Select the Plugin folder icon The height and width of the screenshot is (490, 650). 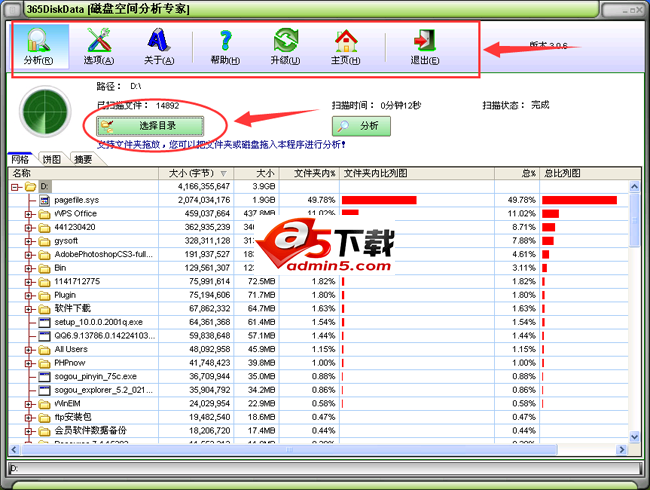click(44, 296)
